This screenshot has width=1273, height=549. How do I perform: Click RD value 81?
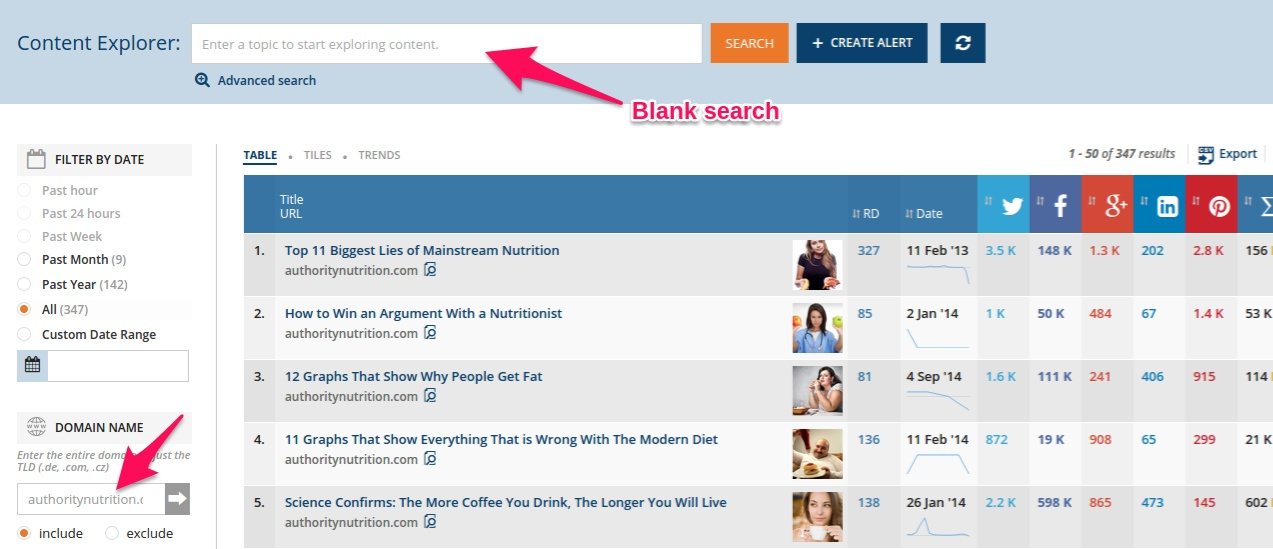click(865, 377)
